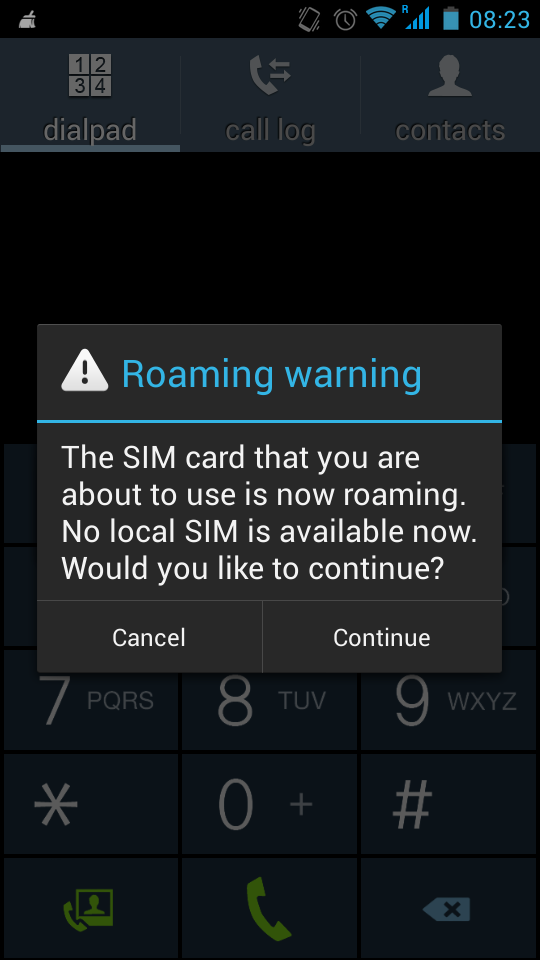Tap the battery status icon
The image size is (540, 960).
point(451,18)
